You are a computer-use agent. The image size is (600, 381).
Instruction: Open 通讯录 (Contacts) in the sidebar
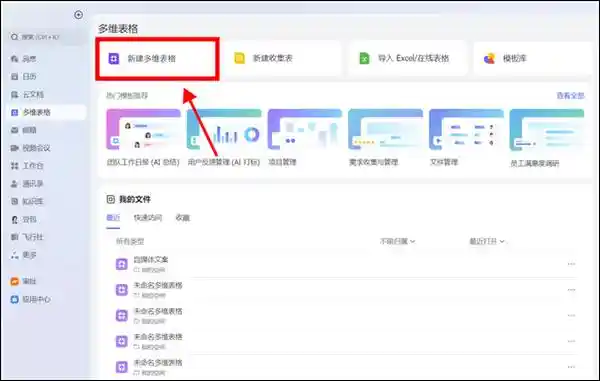point(27,184)
